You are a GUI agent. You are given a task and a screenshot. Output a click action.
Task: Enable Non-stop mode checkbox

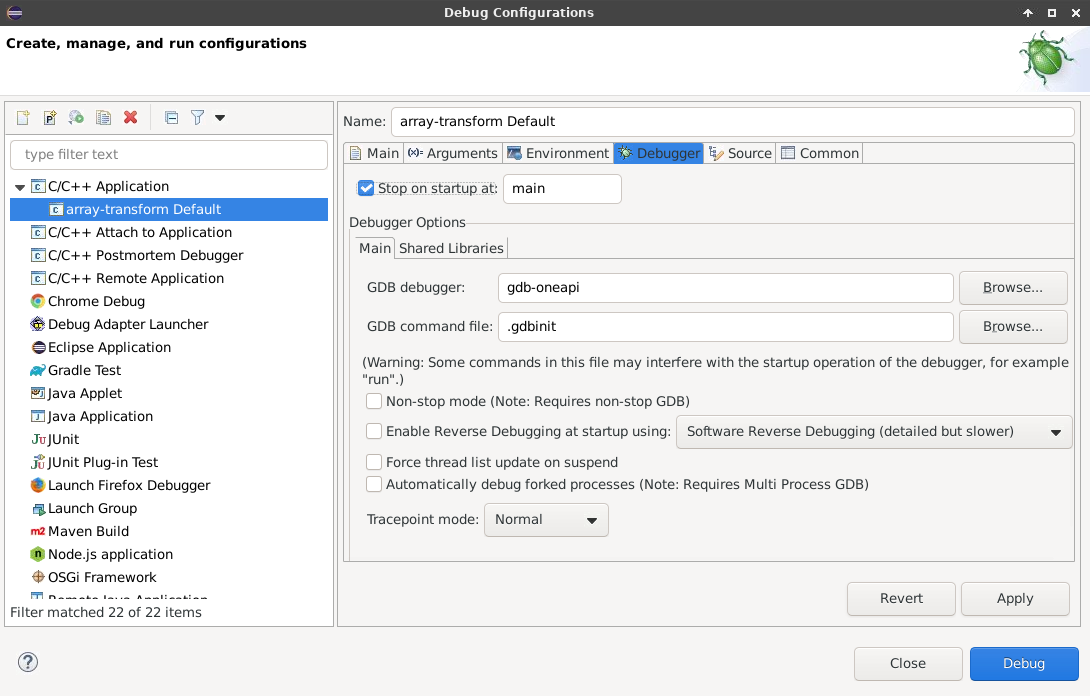(x=374, y=401)
